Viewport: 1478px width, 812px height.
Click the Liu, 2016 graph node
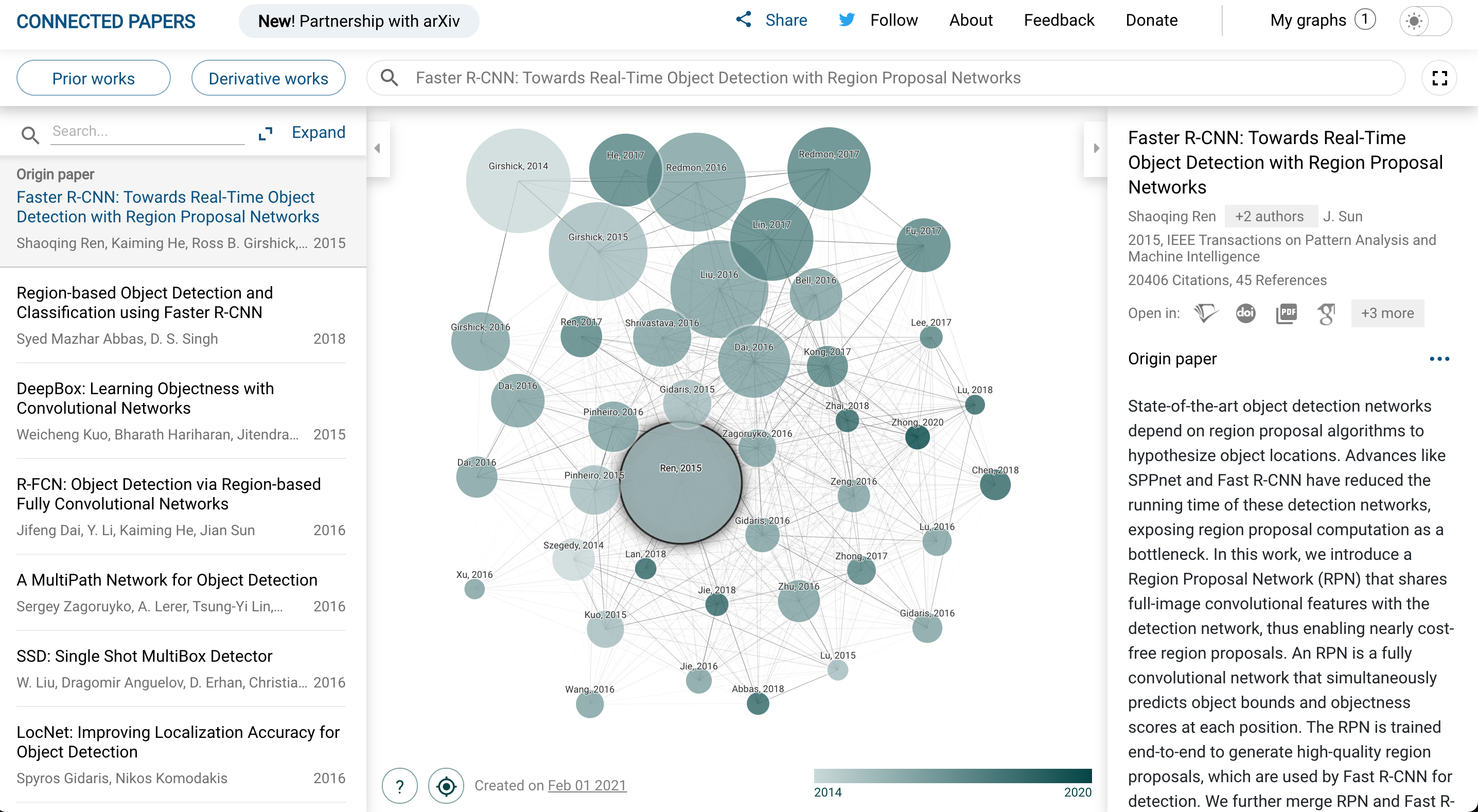click(719, 289)
